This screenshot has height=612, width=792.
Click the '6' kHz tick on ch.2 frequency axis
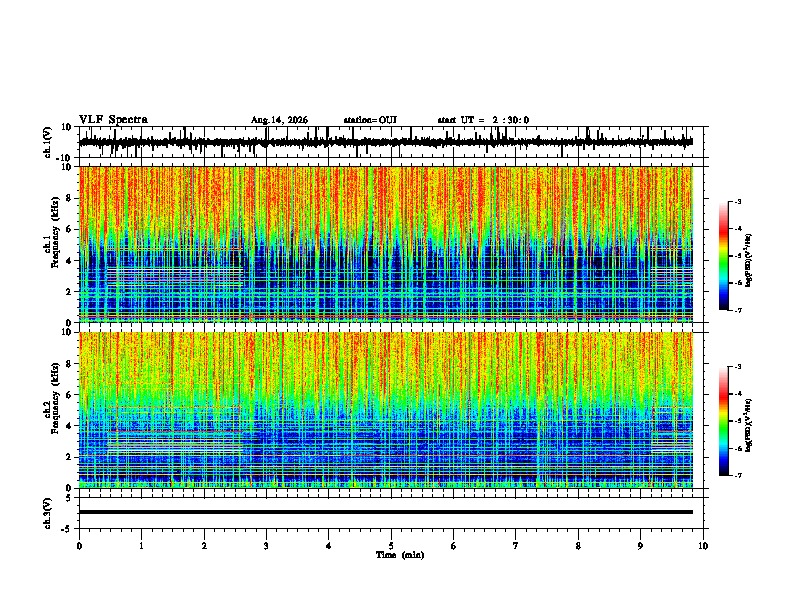click(71, 394)
